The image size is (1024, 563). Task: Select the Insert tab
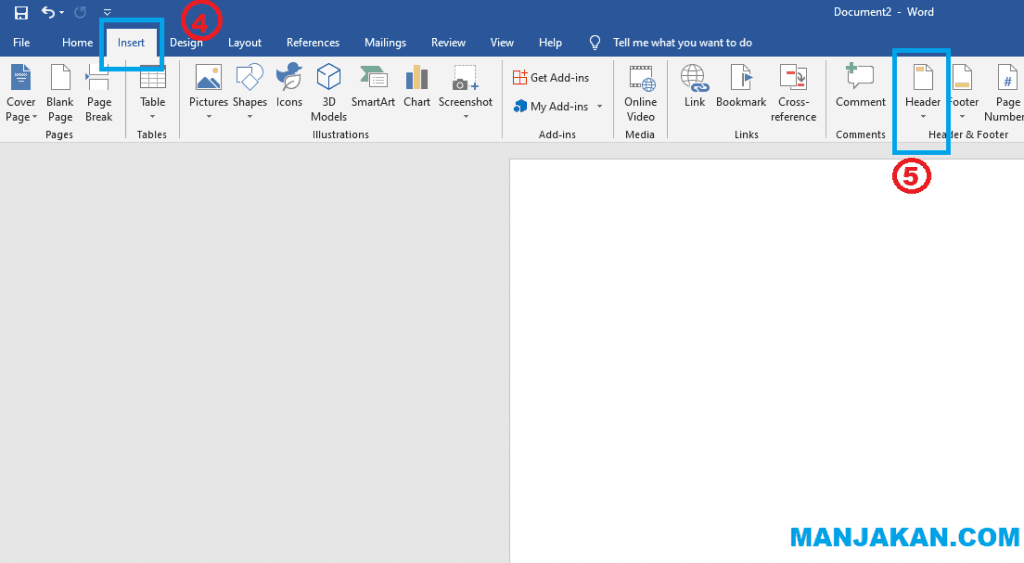coord(131,42)
